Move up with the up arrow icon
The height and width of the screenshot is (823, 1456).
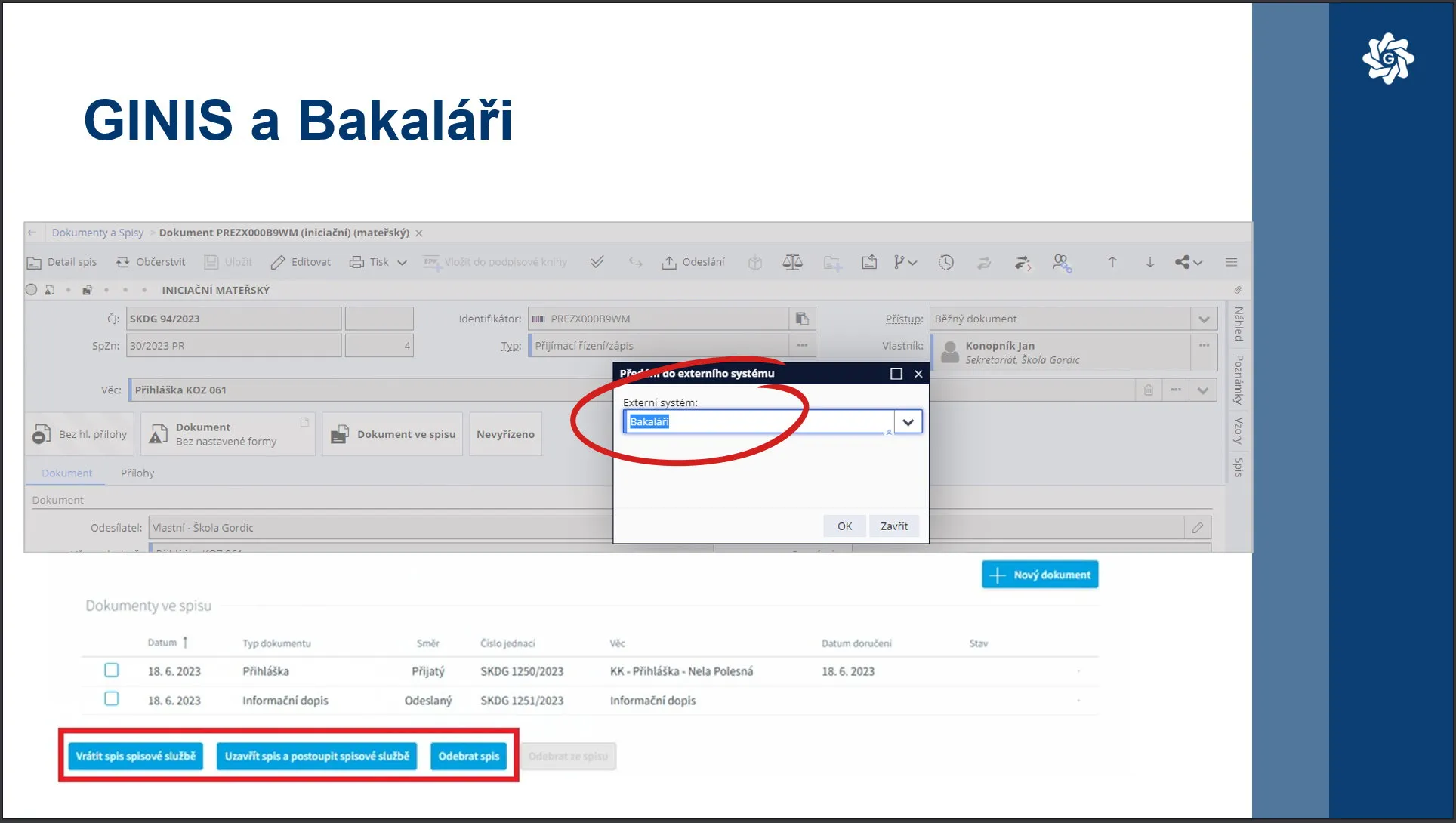(x=1112, y=262)
